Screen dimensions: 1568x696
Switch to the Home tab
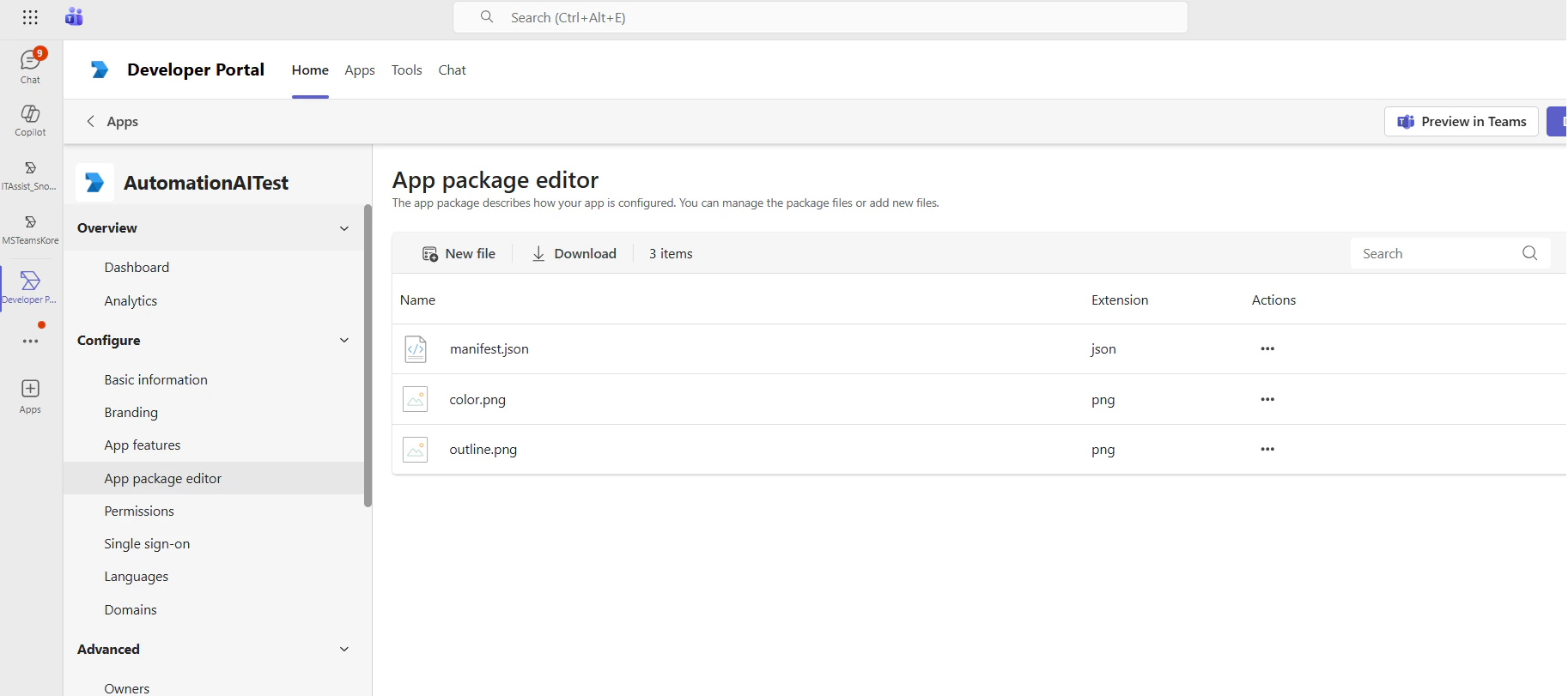[310, 70]
